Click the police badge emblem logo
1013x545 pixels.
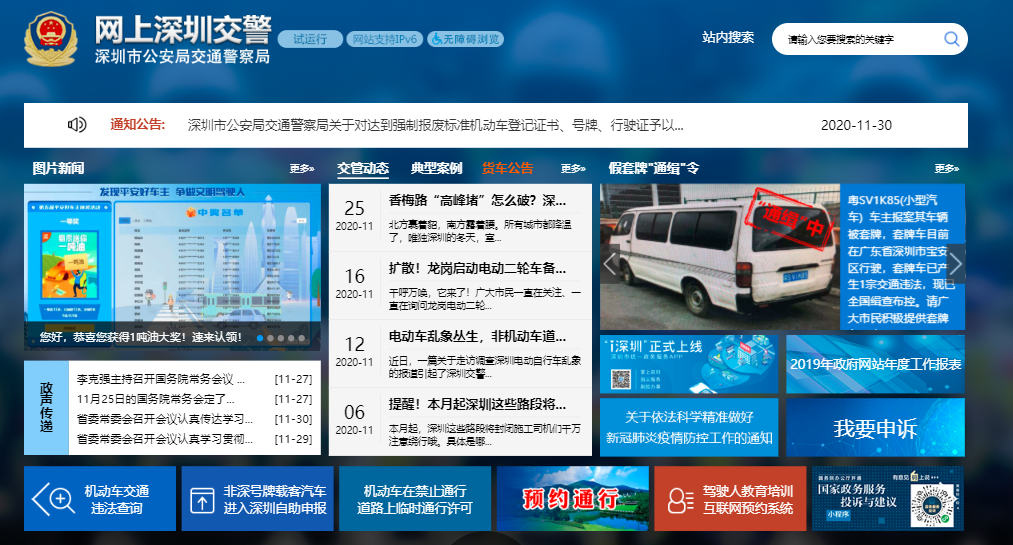tap(50, 39)
